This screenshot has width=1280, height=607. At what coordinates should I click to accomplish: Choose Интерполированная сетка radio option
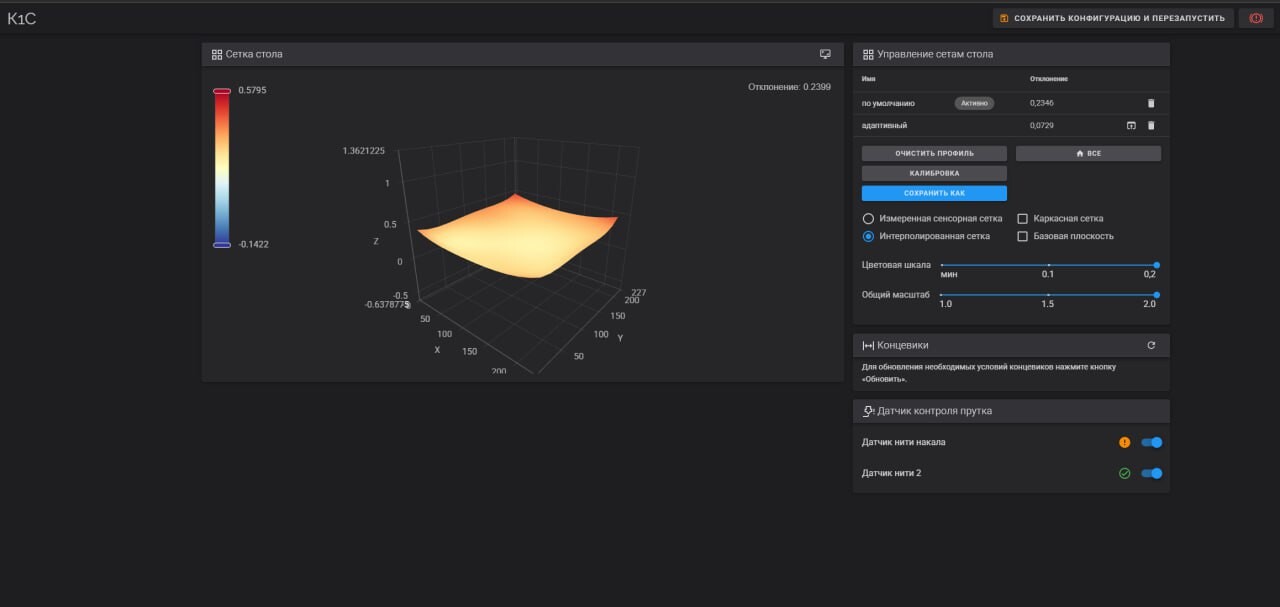coord(868,236)
